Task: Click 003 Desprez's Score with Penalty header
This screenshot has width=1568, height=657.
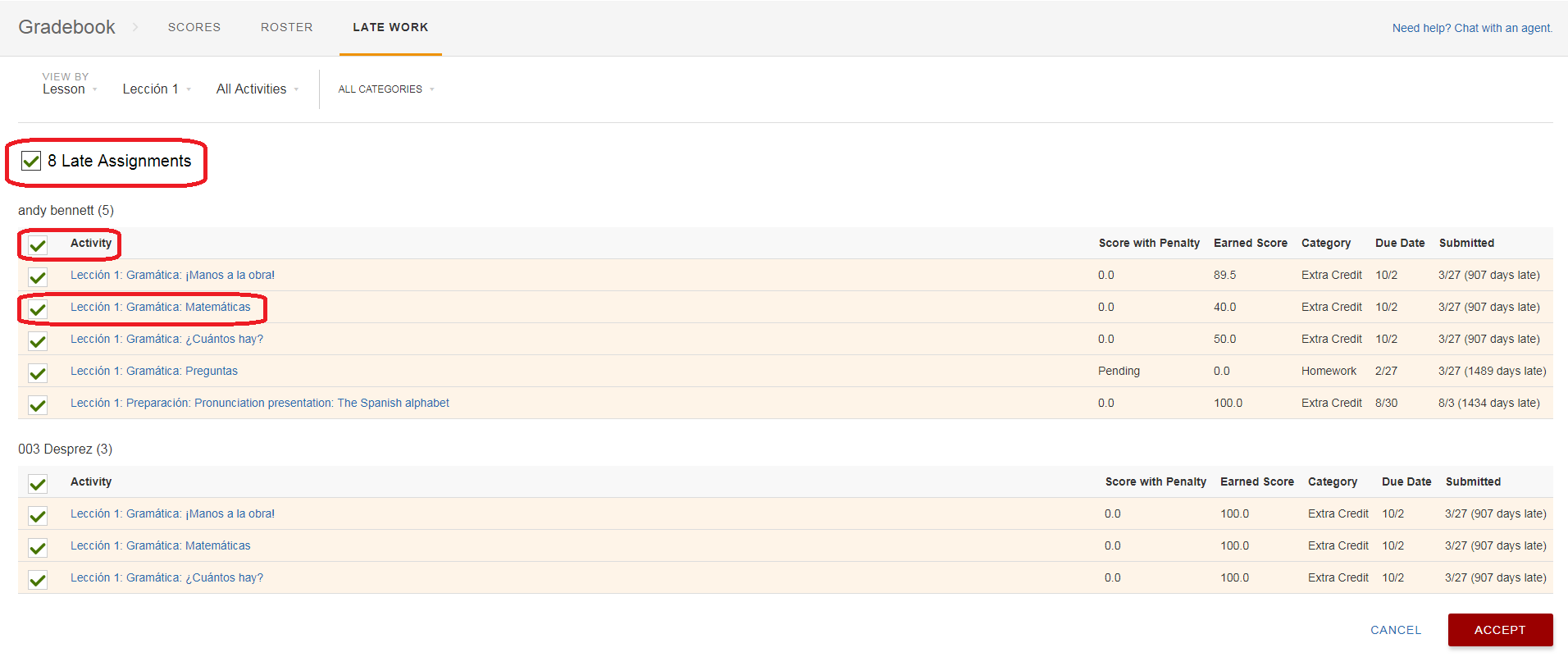Action: coord(1155,481)
